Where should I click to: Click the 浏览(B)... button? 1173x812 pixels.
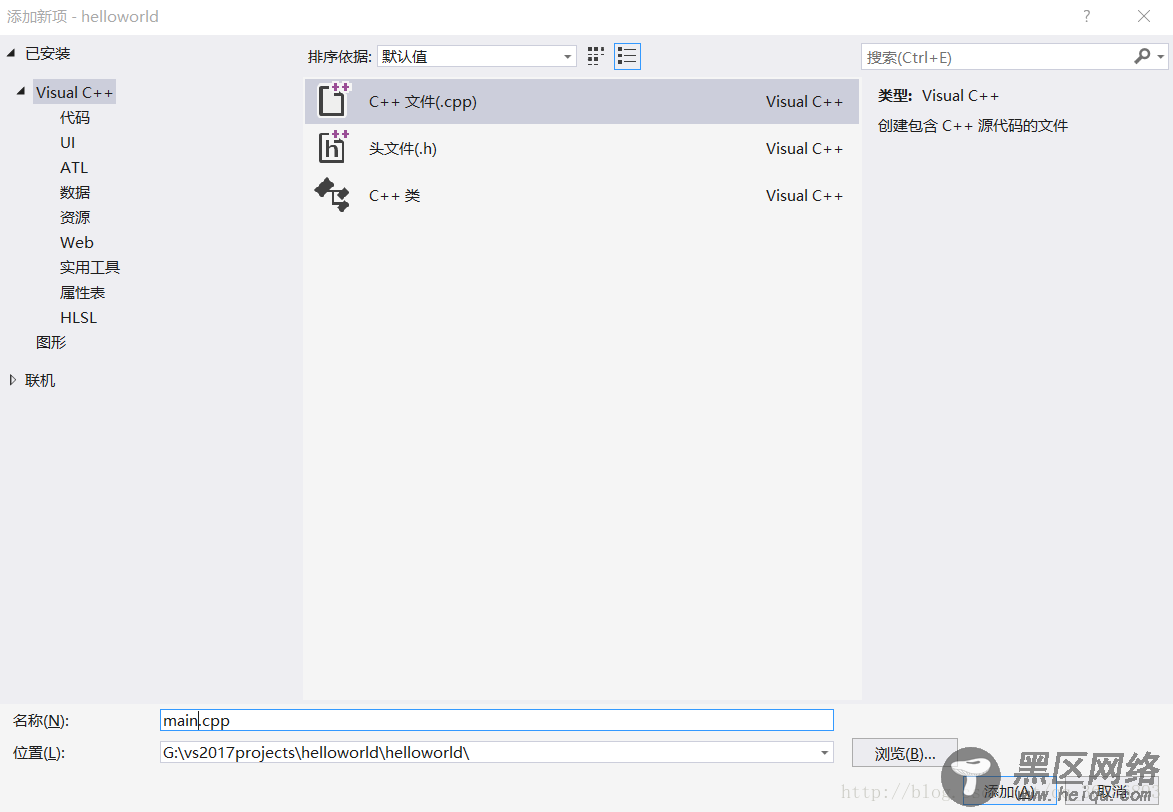(904, 753)
